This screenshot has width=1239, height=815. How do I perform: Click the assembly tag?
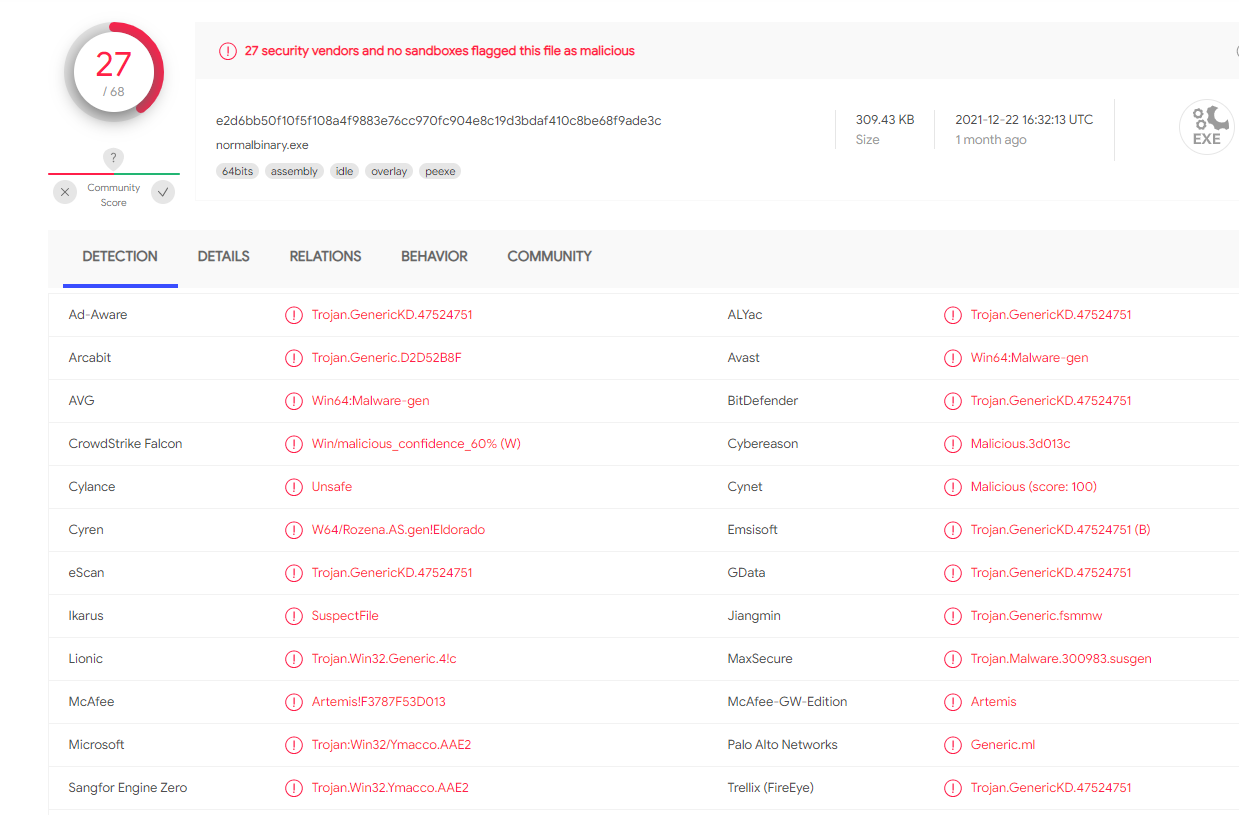pyautogui.click(x=294, y=172)
